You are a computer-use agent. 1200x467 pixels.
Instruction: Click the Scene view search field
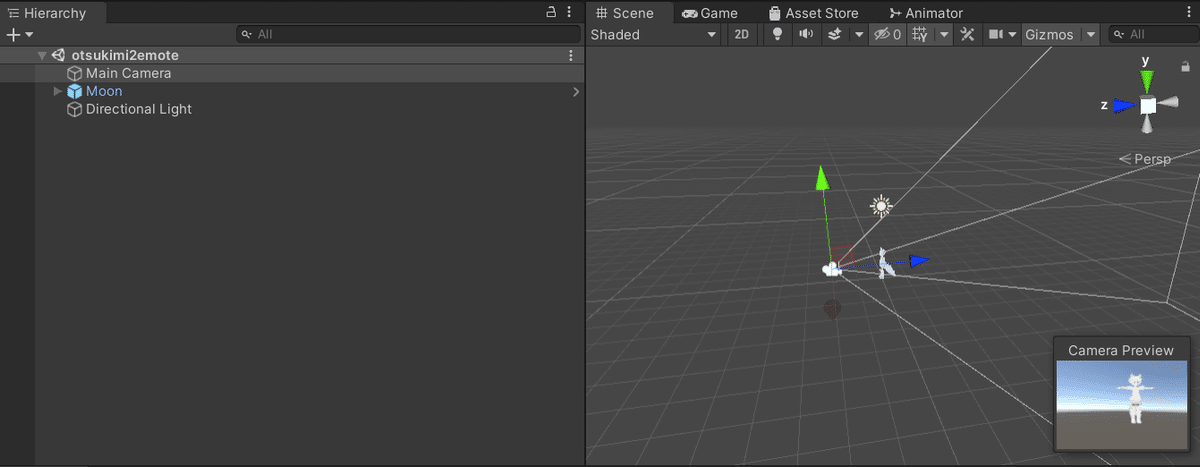point(1153,34)
